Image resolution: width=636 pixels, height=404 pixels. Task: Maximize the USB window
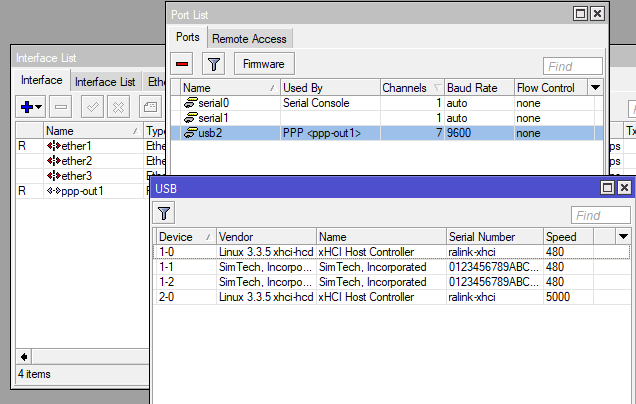607,188
